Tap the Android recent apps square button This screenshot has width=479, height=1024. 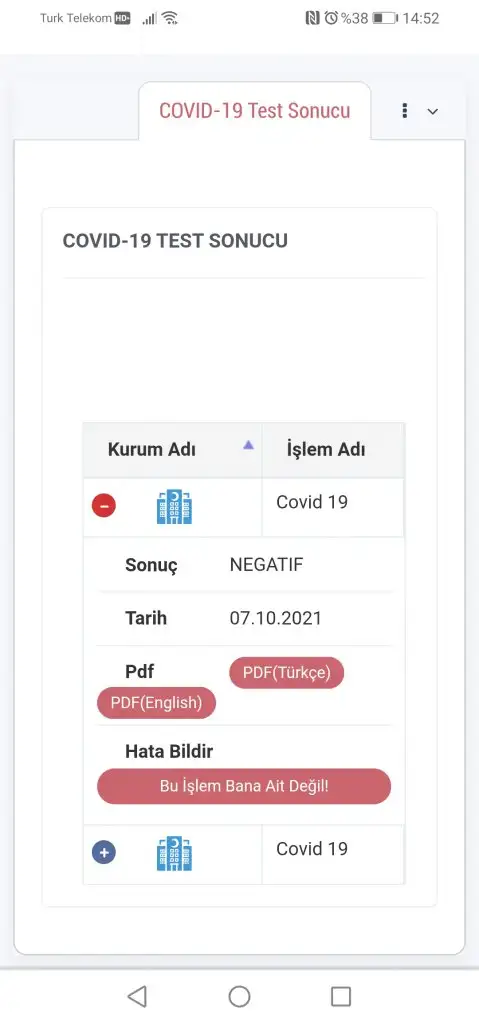(x=341, y=996)
